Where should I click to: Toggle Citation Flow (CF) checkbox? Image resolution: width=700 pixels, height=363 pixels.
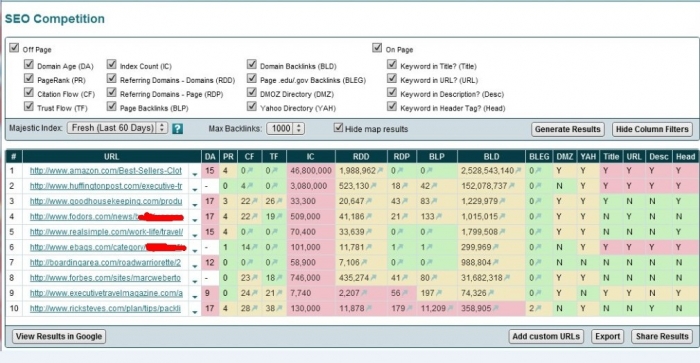[x=29, y=92]
